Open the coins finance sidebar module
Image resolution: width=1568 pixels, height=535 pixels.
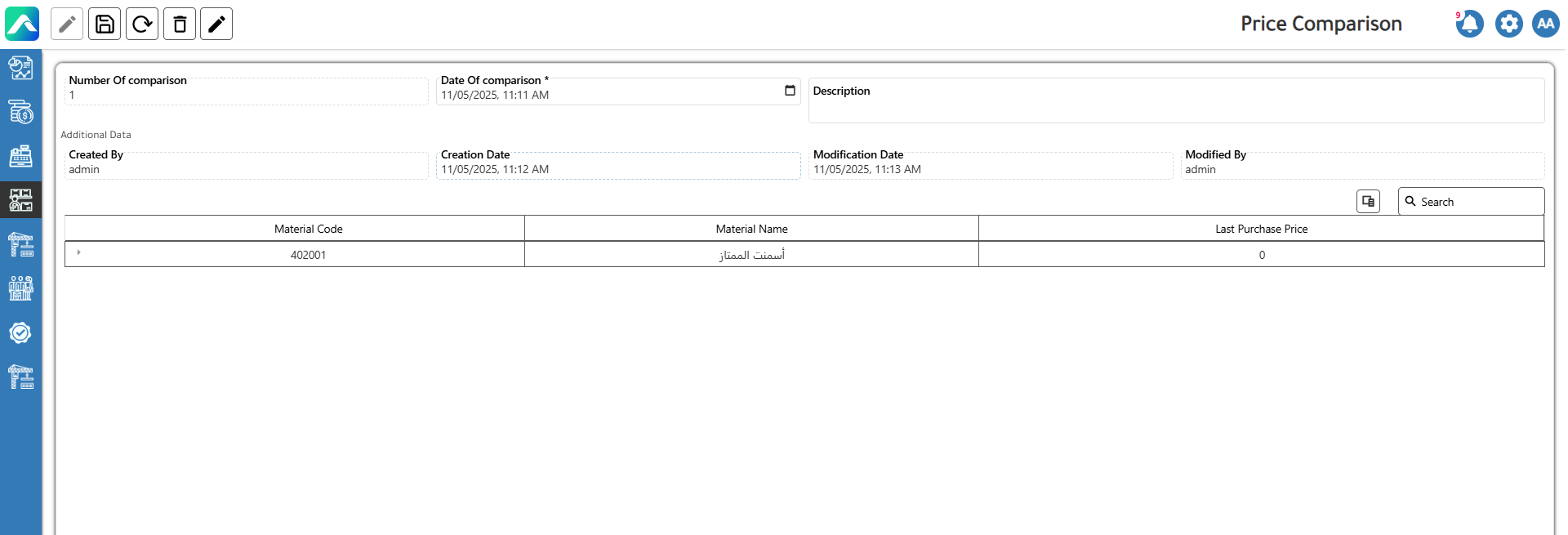point(20,112)
